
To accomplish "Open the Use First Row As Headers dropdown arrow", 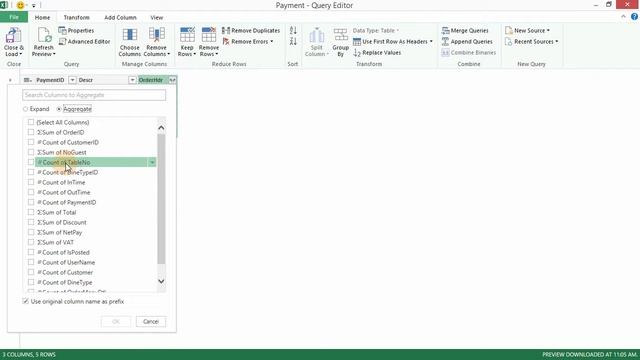I will [431, 42].
